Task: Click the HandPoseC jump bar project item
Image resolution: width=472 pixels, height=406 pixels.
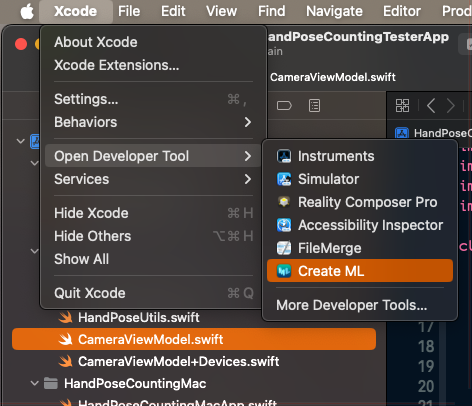Action: (x=433, y=133)
